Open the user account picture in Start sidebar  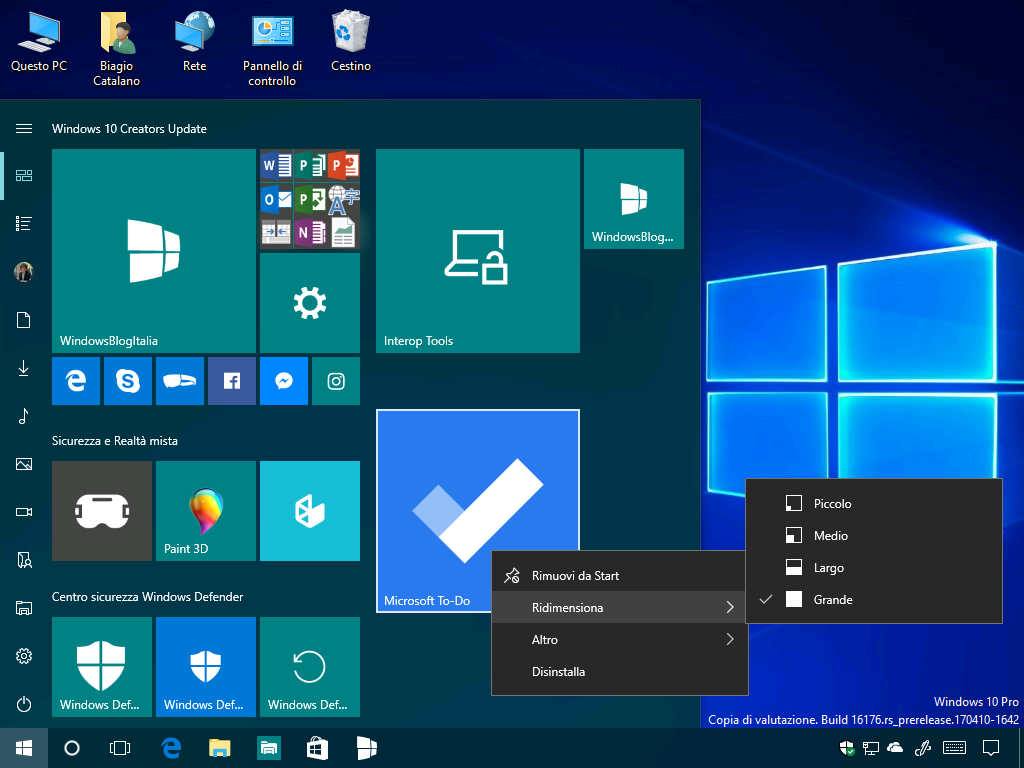click(24, 272)
